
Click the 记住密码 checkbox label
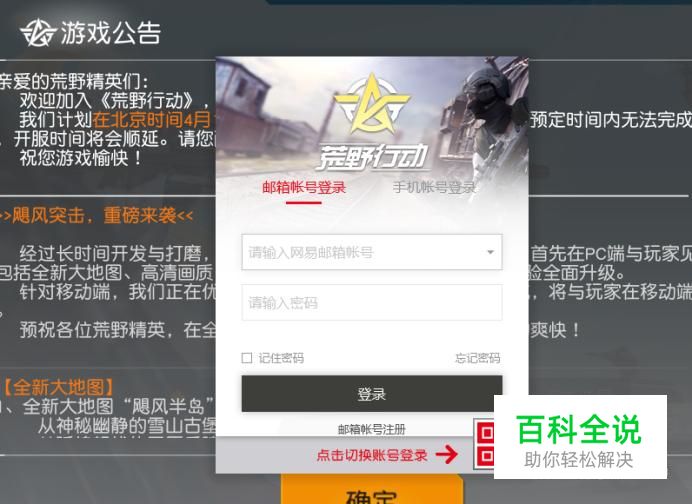[281, 358]
